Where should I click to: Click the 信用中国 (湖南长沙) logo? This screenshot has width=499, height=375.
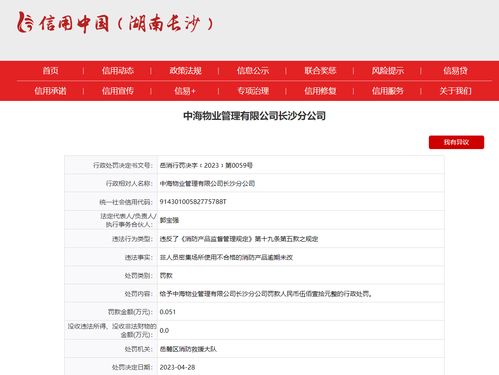tap(115, 23)
